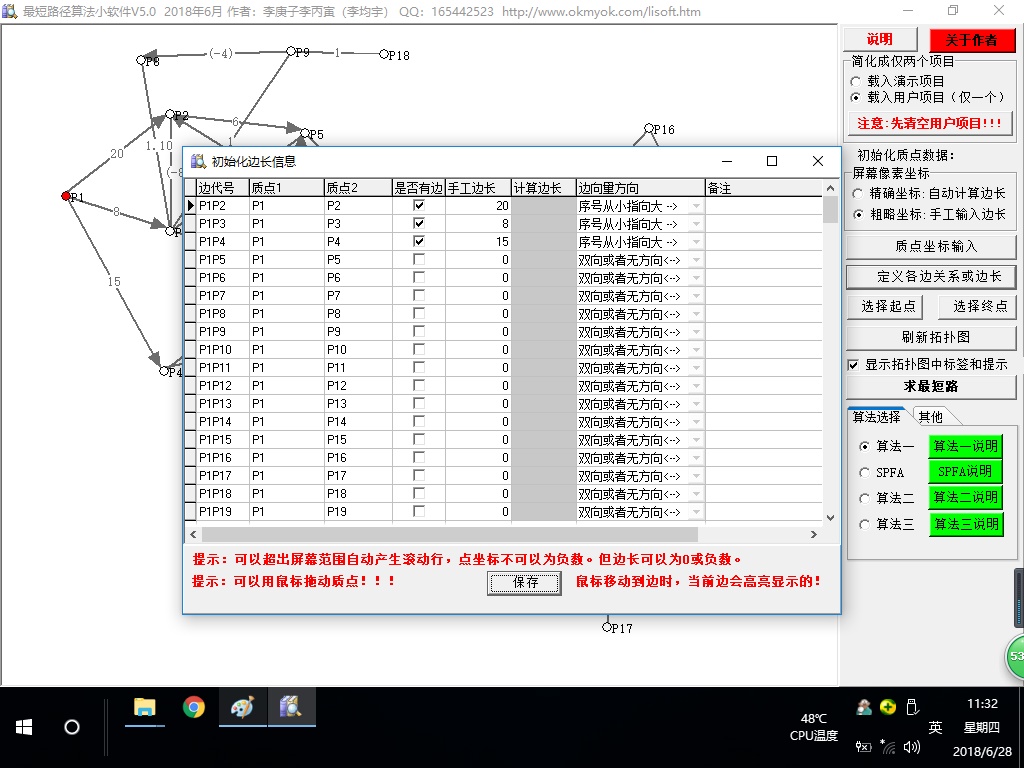Click the wifi network tray icon
Image resolution: width=1024 pixels, height=768 pixels.
pos(887,746)
